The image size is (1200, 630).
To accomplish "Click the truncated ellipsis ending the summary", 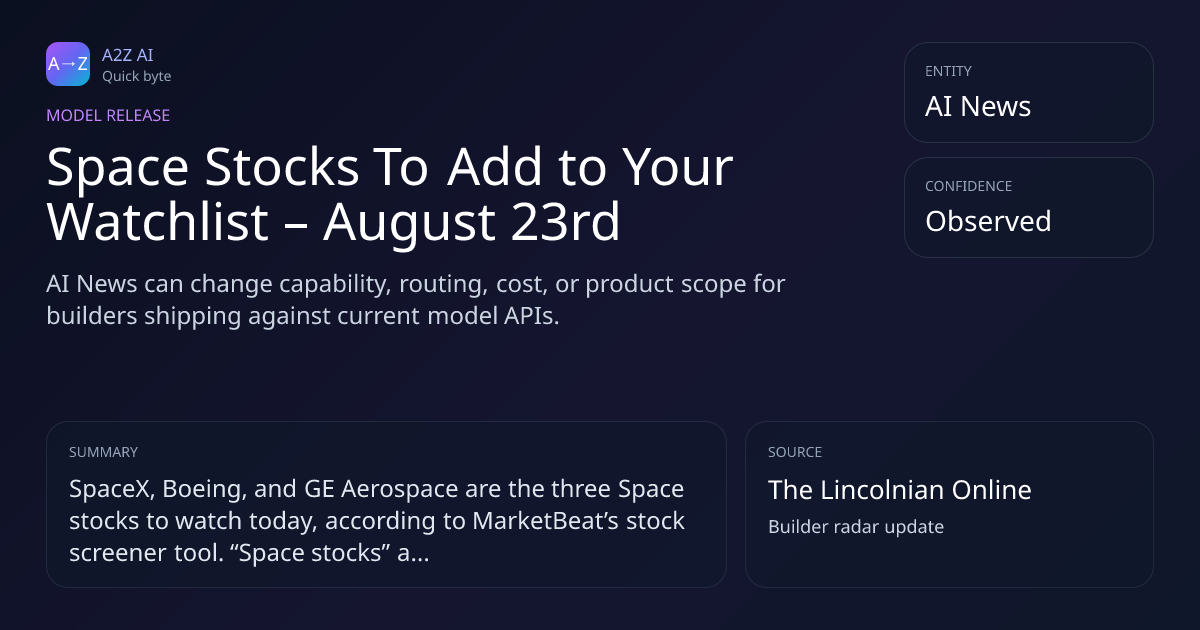I will point(421,554).
